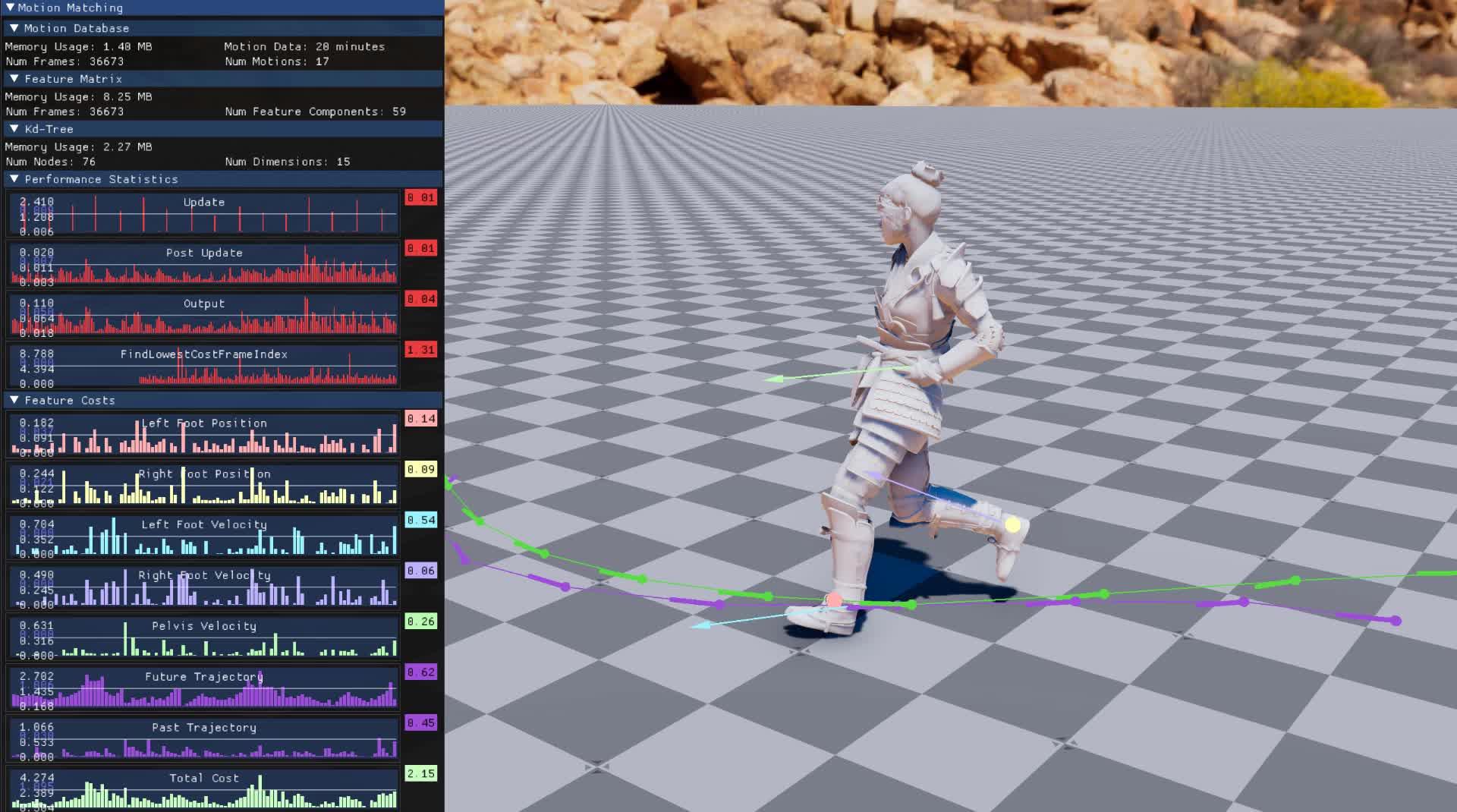Image resolution: width=1457 pixels, height=812 pixels.
Task: Click the Left Foot Position graph title
Action: coord(203,423)
